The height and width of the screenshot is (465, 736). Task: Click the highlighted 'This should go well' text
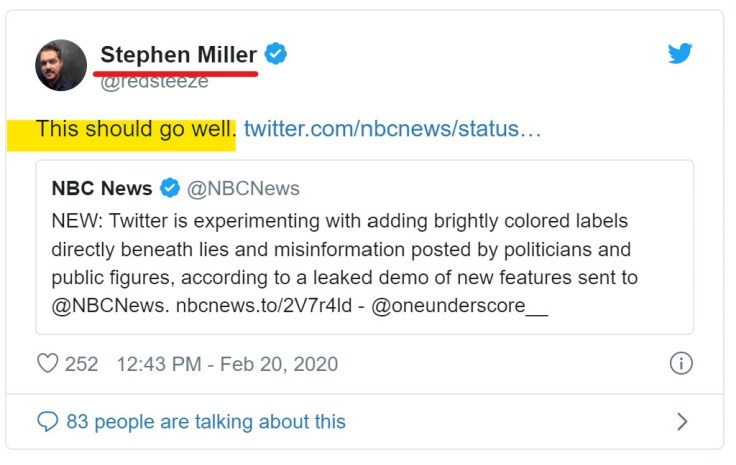pyautogui.click(x=135, y=129)
